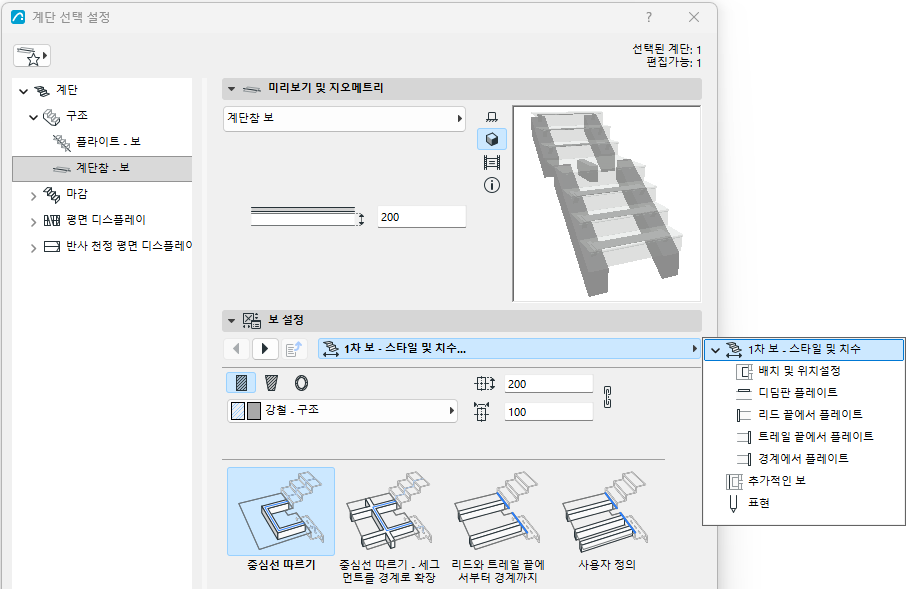This screenshot has width=913, height=589.
Task: Choose 중심선 따르기 - 세그먼트를 경계로 확장
Action: (388, 527)
